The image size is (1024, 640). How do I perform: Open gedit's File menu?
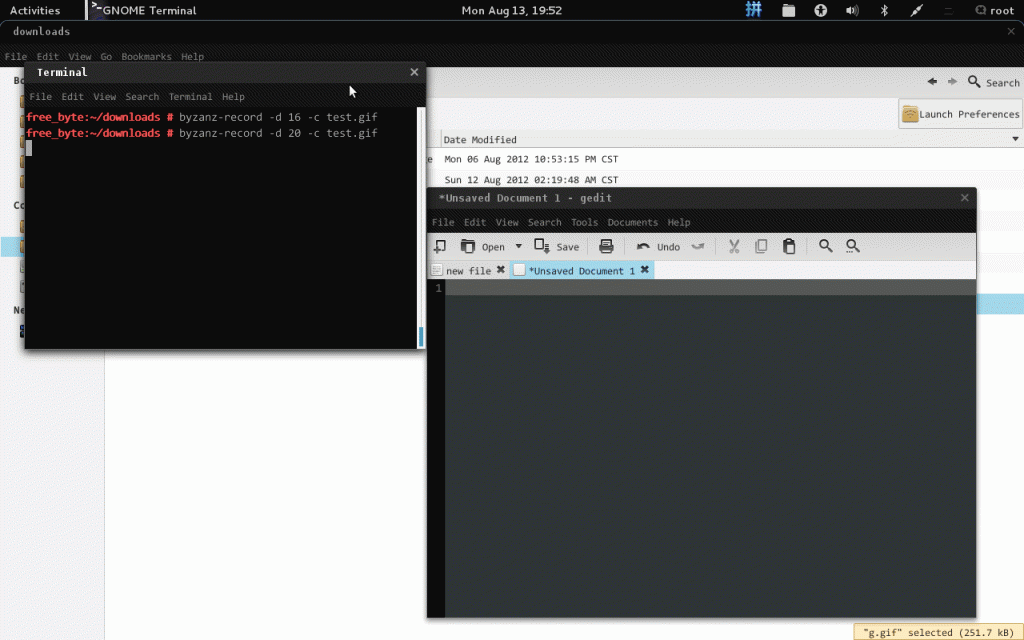443,222
